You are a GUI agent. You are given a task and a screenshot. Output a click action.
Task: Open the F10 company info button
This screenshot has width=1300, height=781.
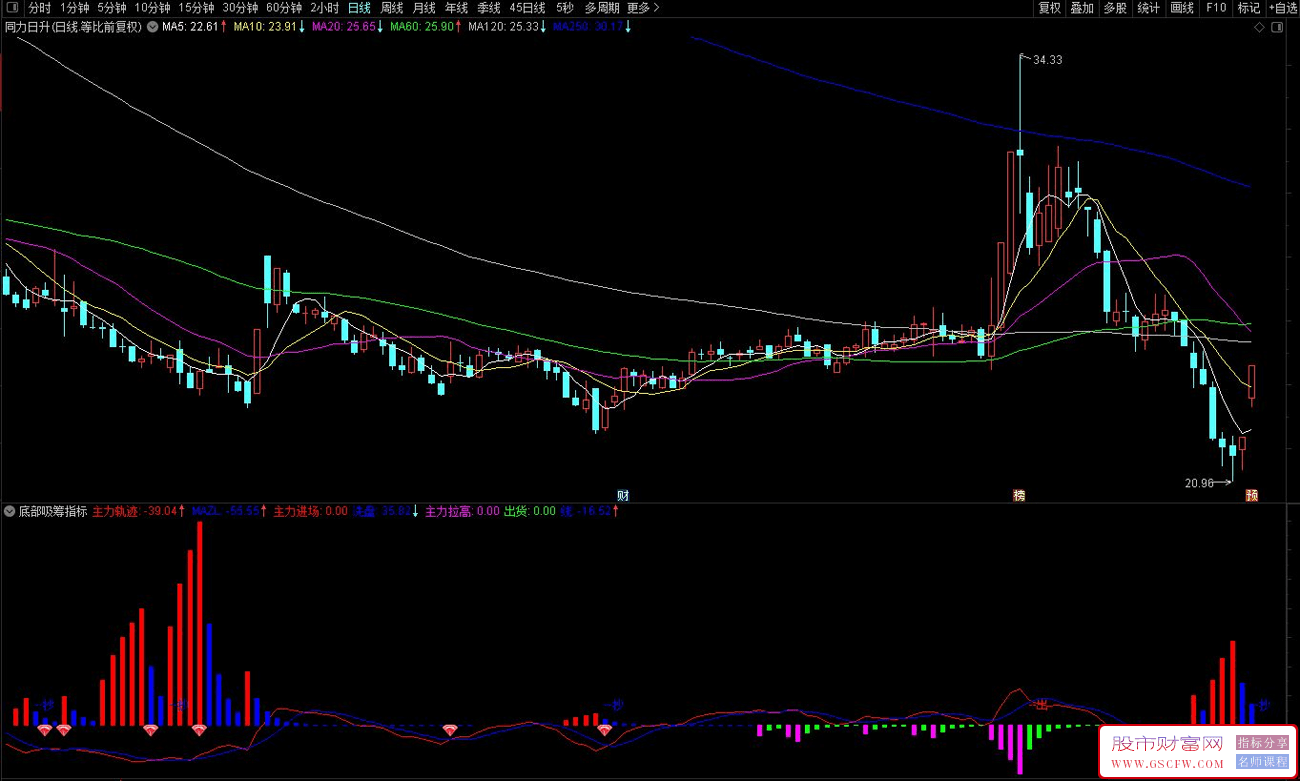coord(1215,8)
